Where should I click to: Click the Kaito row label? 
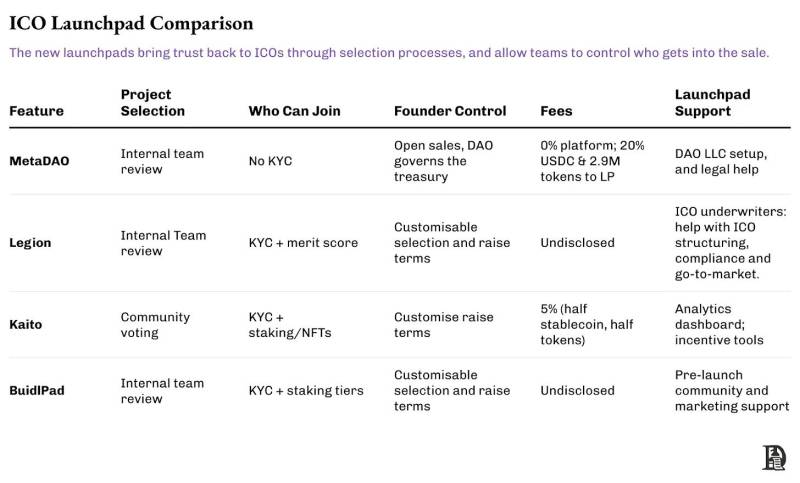pos(27,325)
